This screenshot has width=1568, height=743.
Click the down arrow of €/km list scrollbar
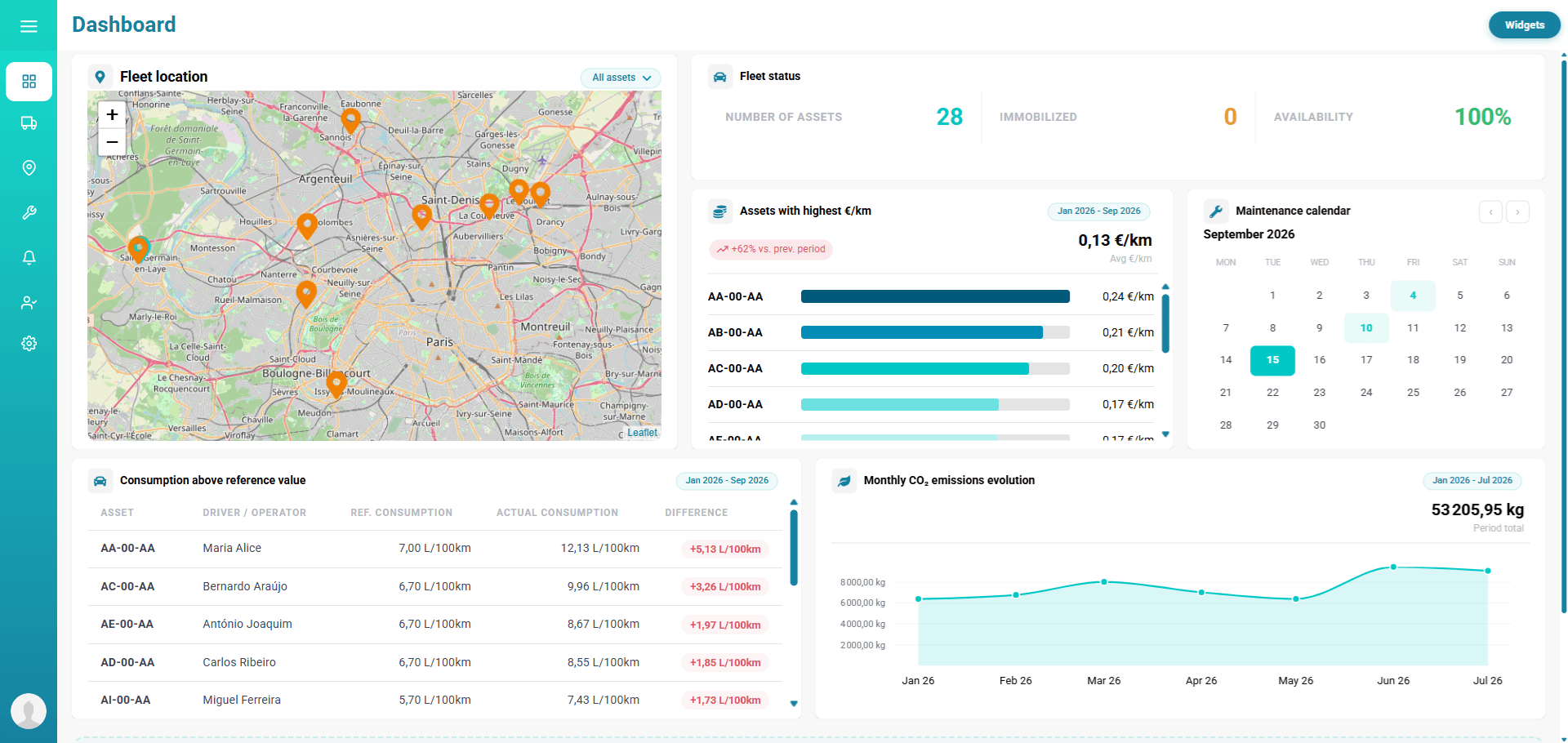pos(1165,434)
